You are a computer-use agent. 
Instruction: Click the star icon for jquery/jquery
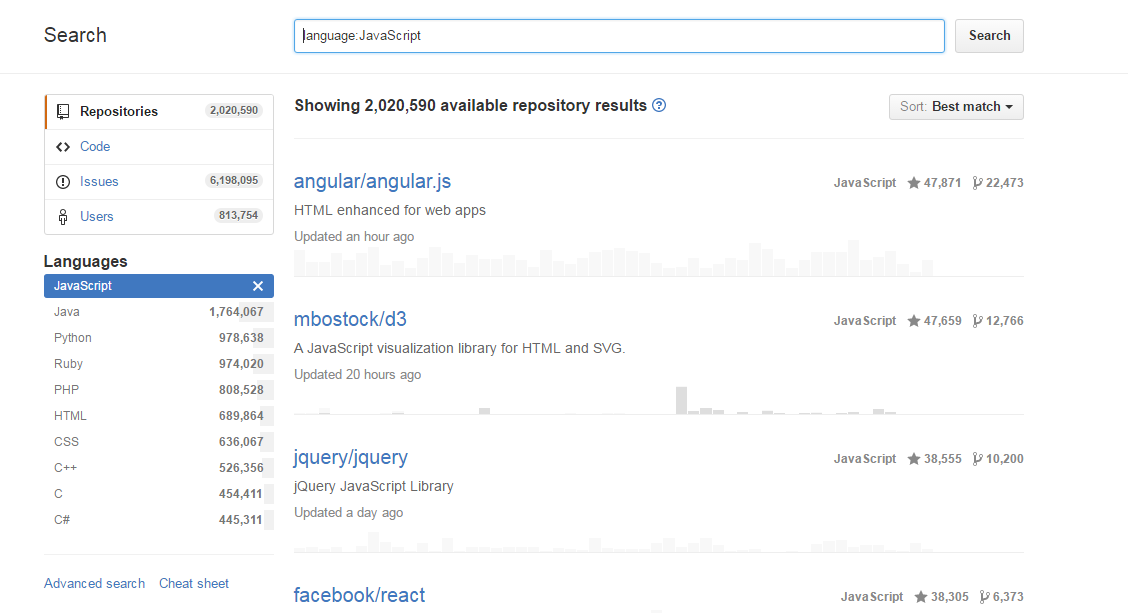point(914,459)
